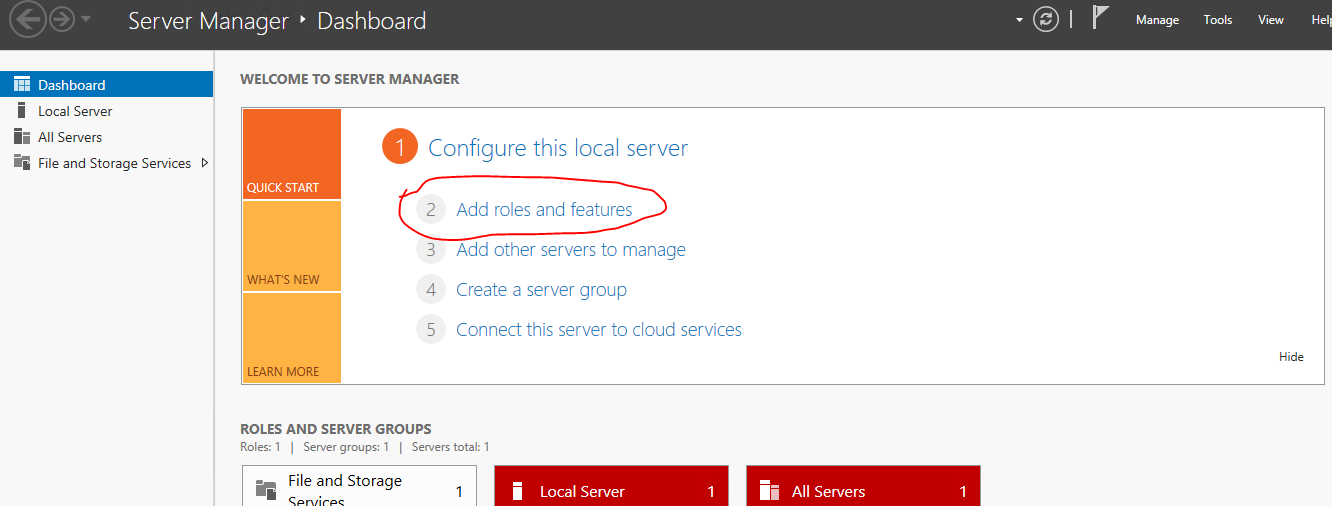Click Connect this server to cloud services
This screenshot has height=506, width=1332.
coord(599,330)
